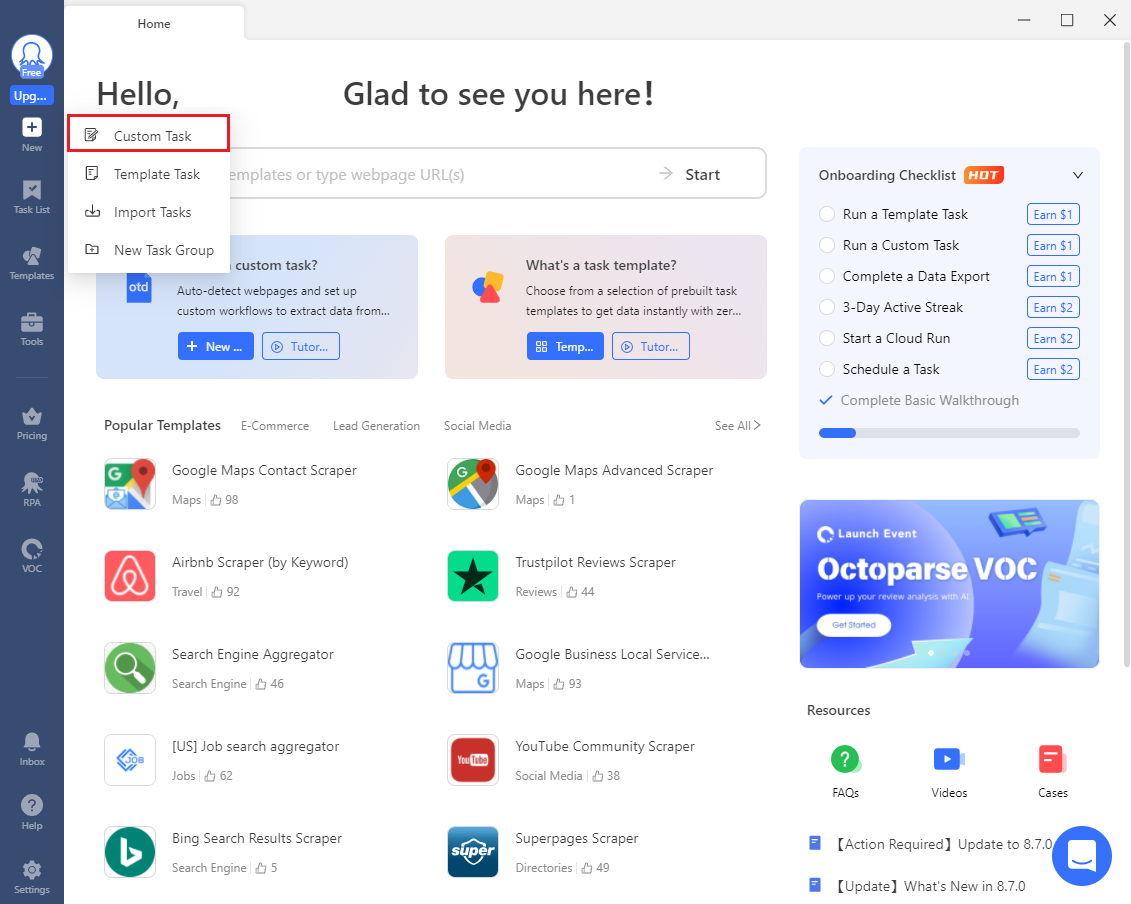The width and height of the screenshot is (1131, 904).
Task: Open Pricing in sidebar
Action: click(32, 424)
